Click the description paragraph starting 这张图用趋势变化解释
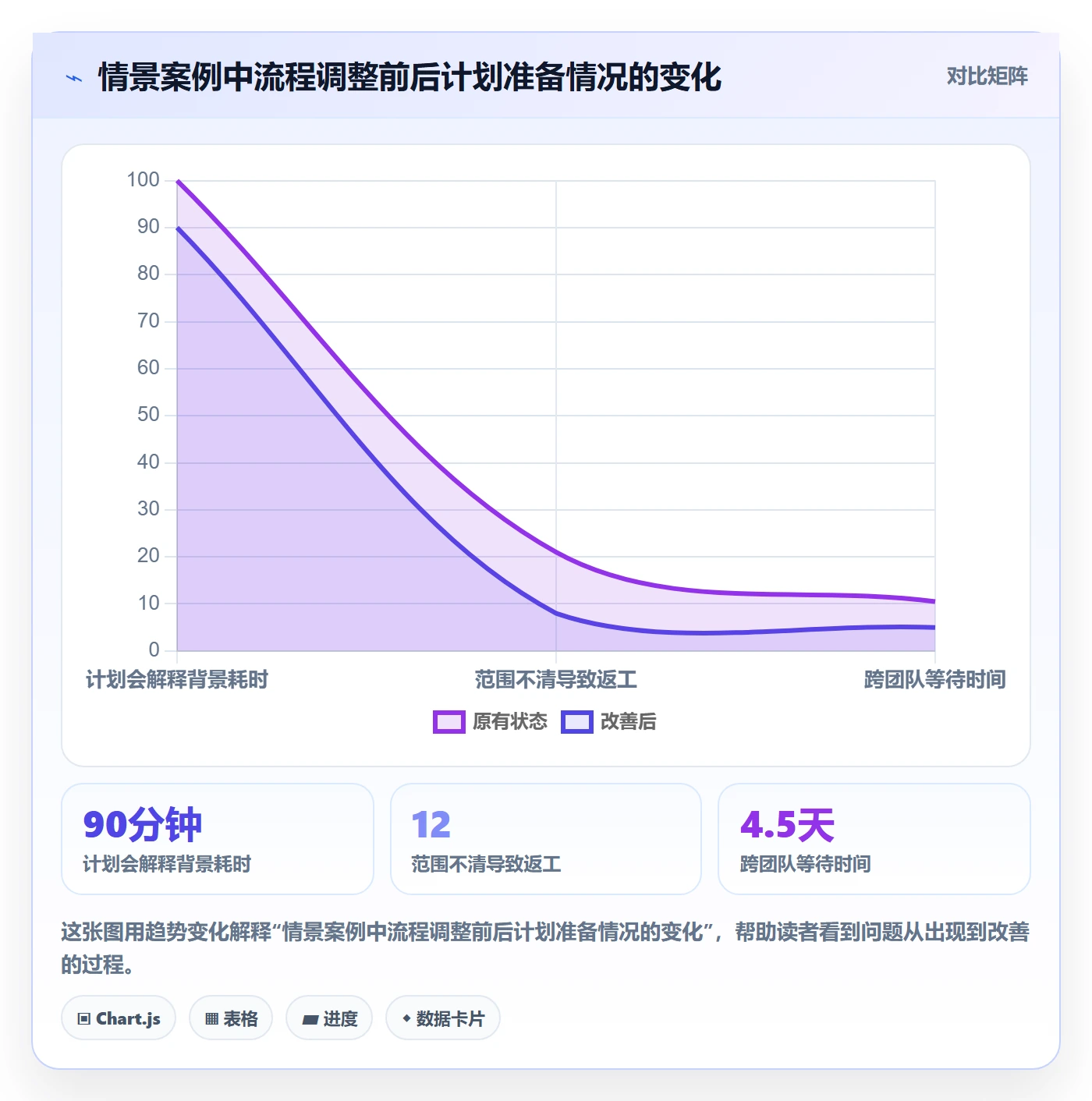 click(x=545, y=948)
